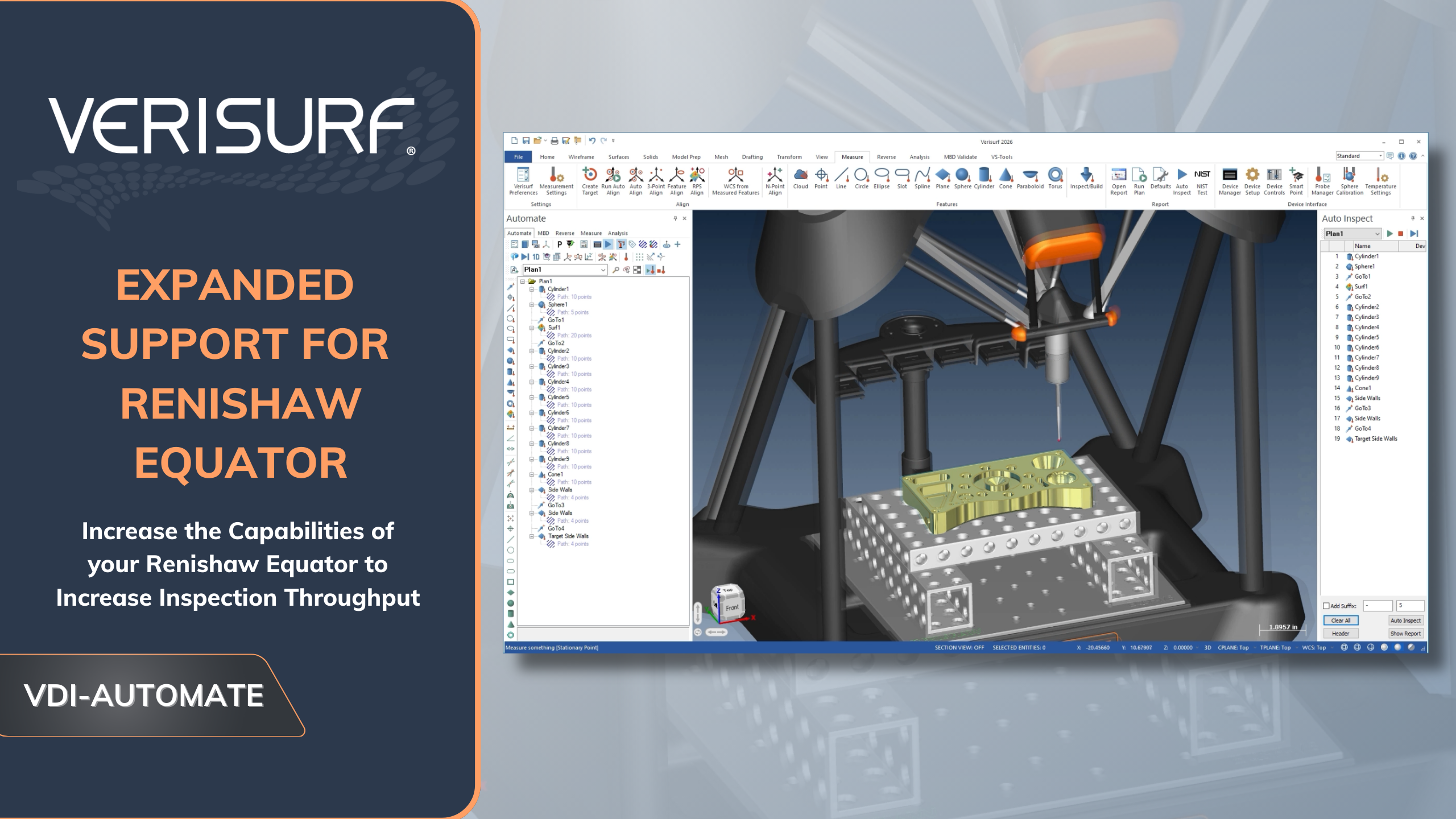Select the N-Point Align tool

point(775,181)
